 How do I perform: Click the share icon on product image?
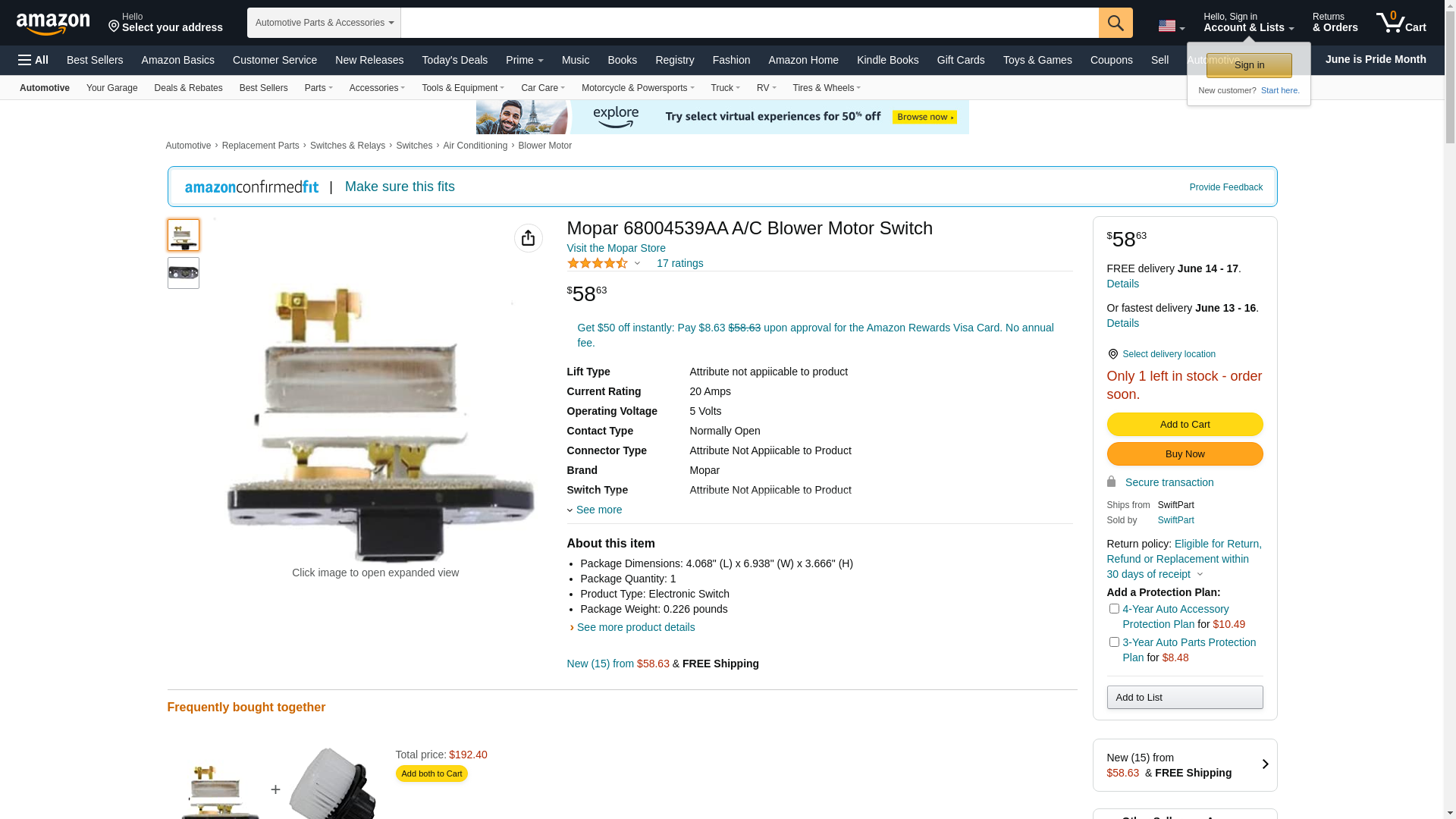click(529, 238)
